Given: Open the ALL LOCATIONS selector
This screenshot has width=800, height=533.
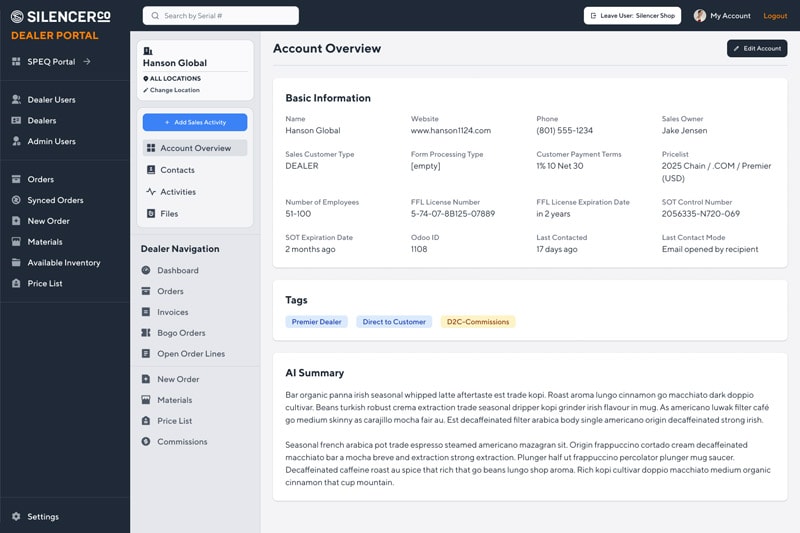Looking at the screenshot, I should click(x=174, y=78).
